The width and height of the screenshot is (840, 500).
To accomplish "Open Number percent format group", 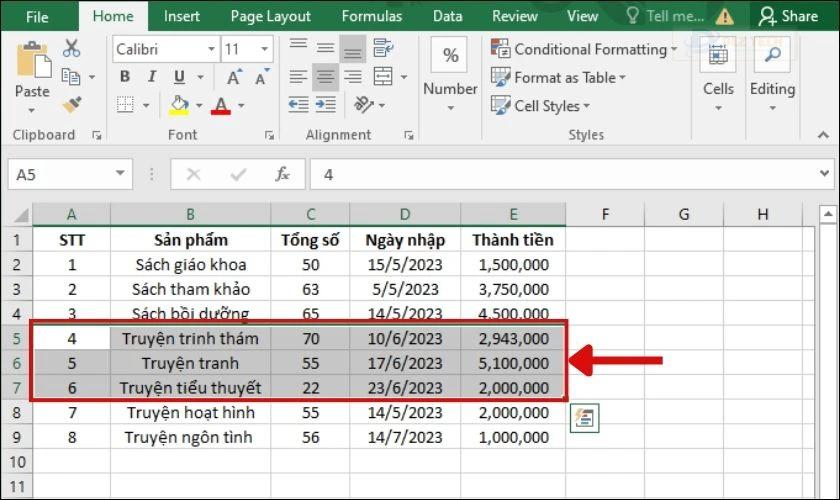I will pos(450,55).
